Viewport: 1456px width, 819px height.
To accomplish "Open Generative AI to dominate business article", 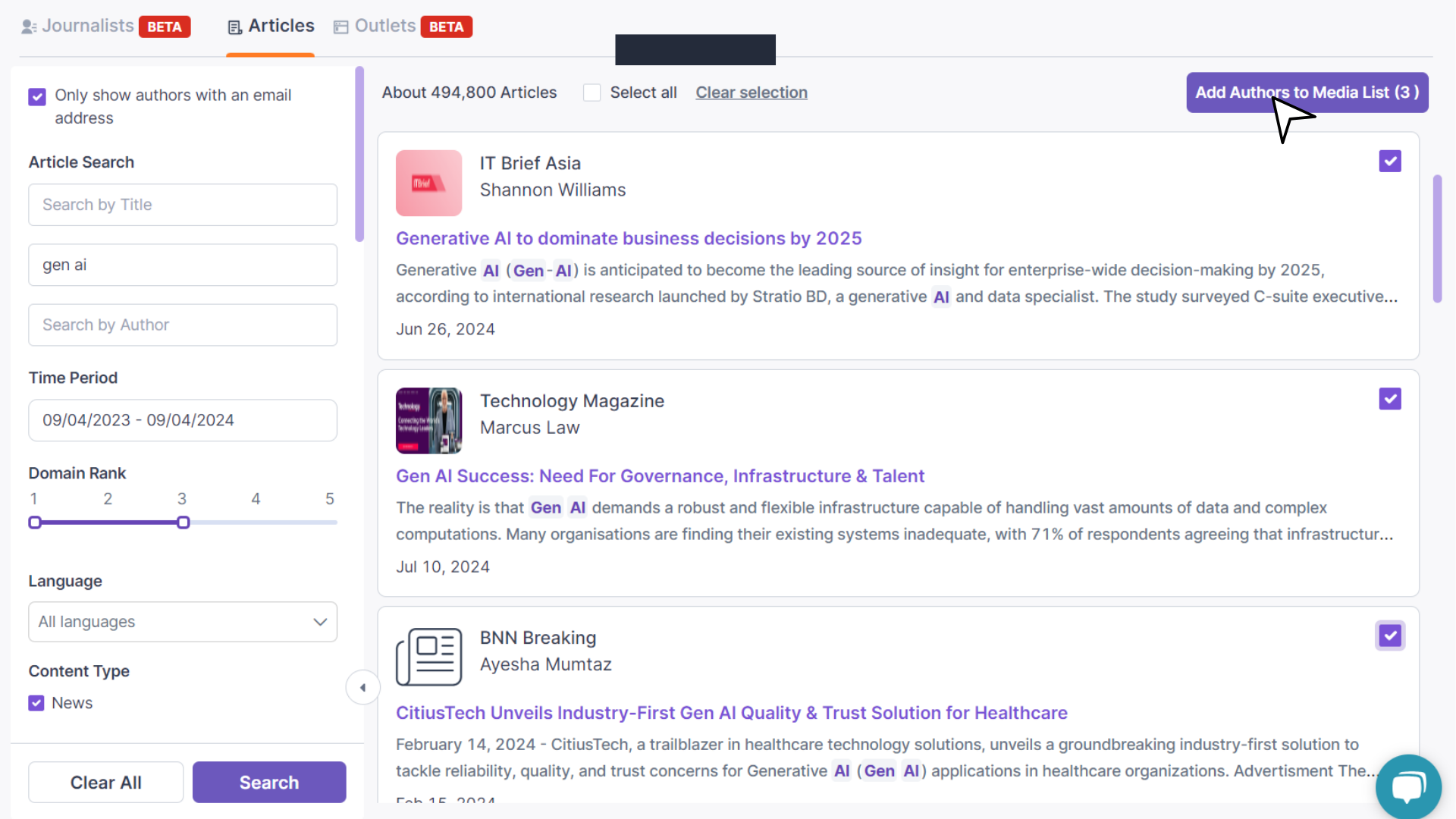I will pos(629,238).
